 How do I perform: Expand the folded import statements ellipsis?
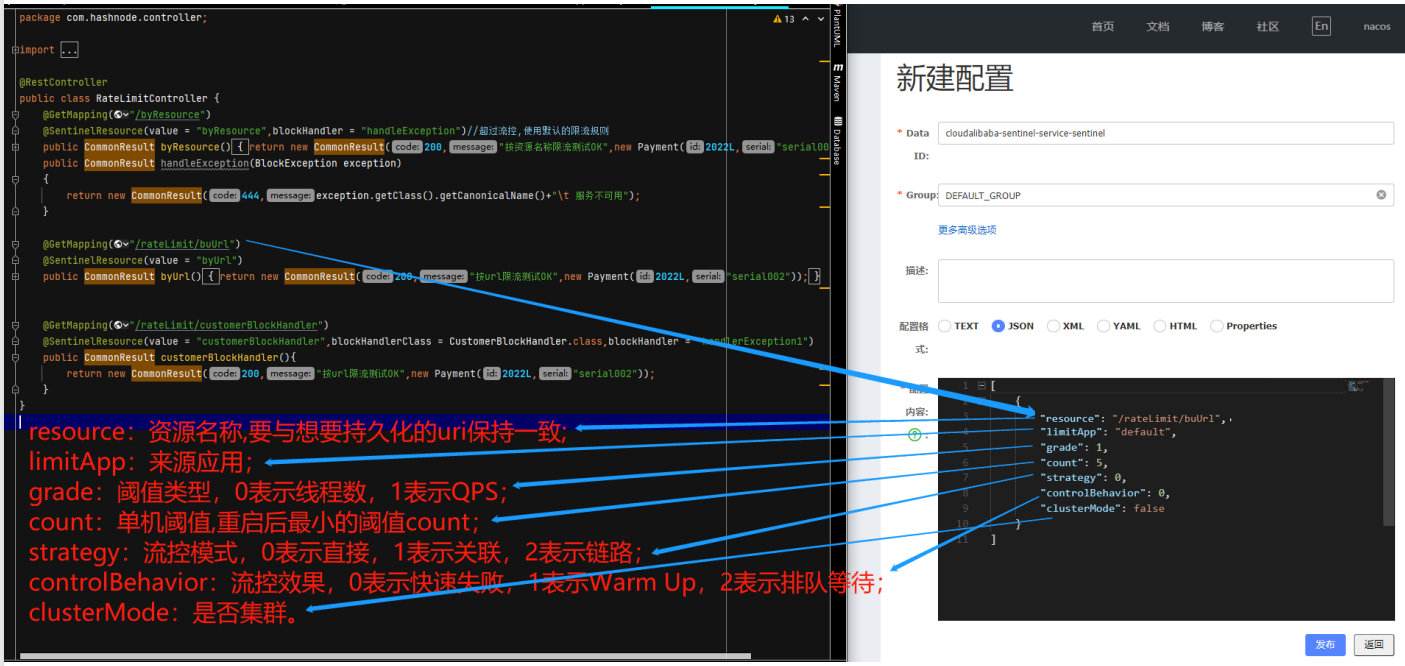click(x=69, y=50)
